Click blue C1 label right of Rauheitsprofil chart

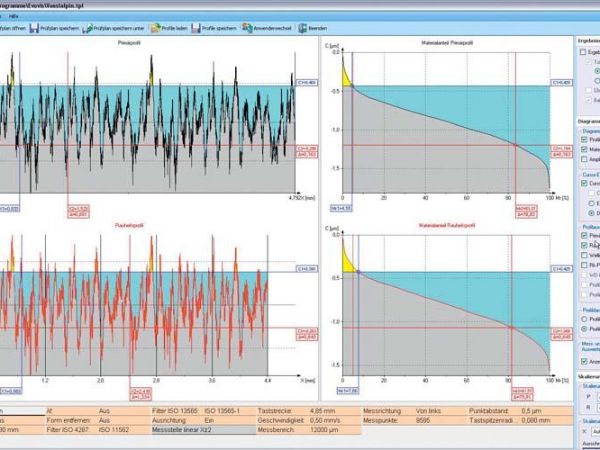click(x=307, y=269)
